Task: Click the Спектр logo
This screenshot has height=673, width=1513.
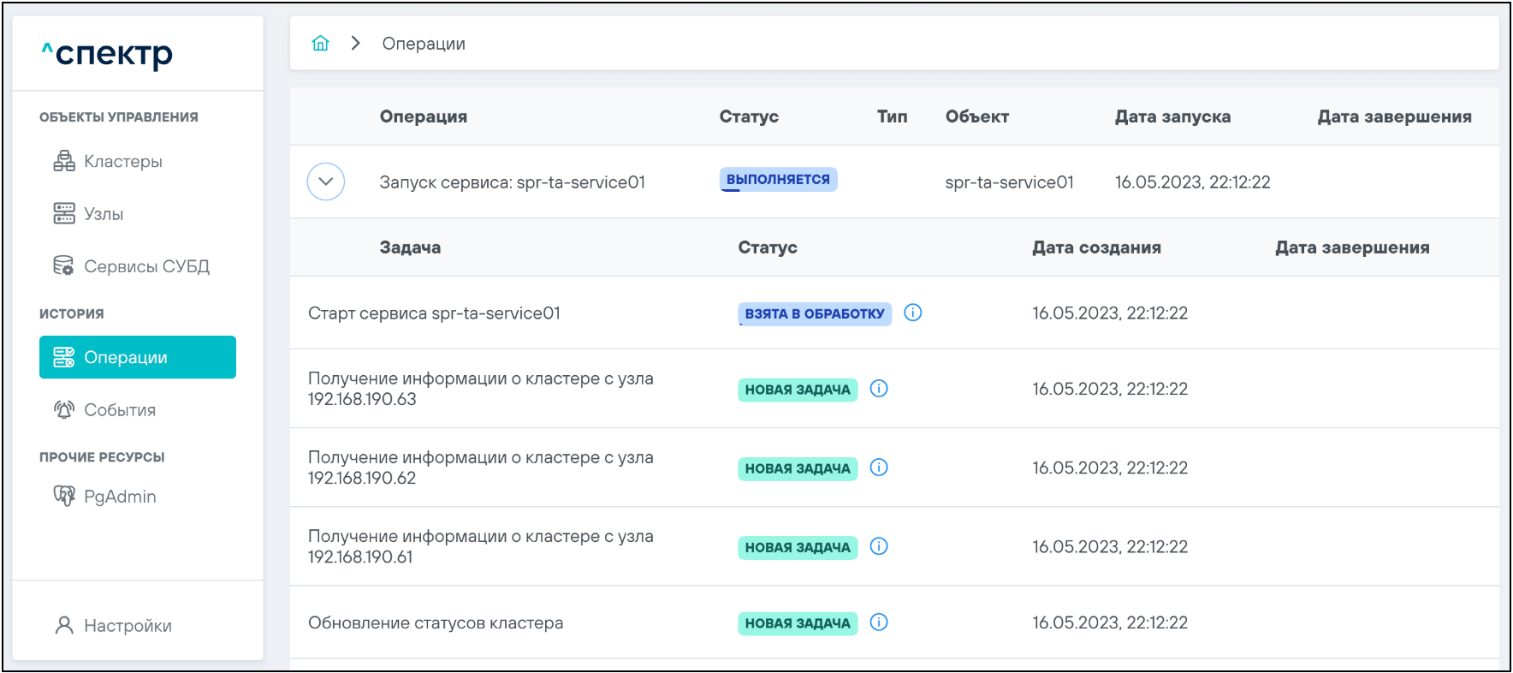Action: coord(107,55)
